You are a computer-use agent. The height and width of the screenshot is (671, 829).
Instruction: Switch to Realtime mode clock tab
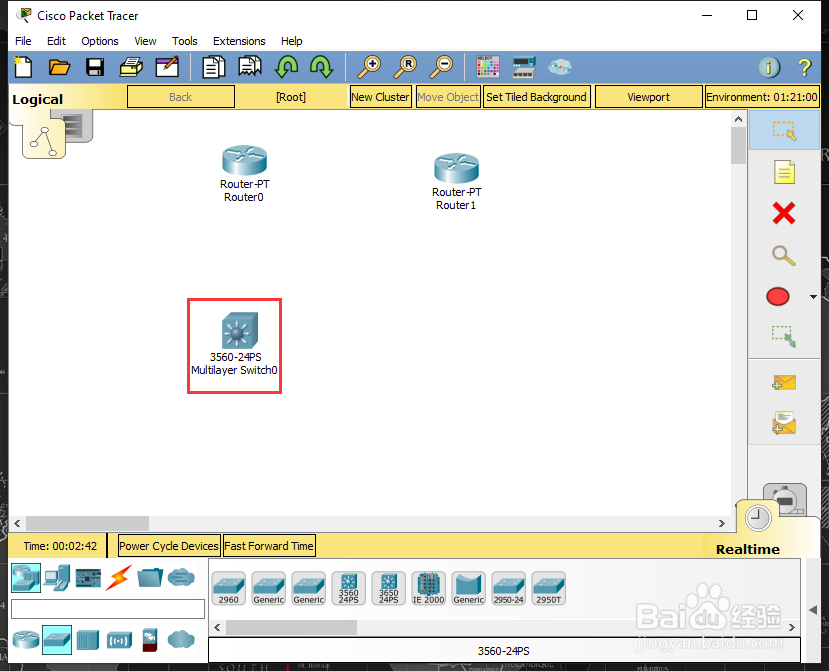pyautogui.click(x=758, y=518)
